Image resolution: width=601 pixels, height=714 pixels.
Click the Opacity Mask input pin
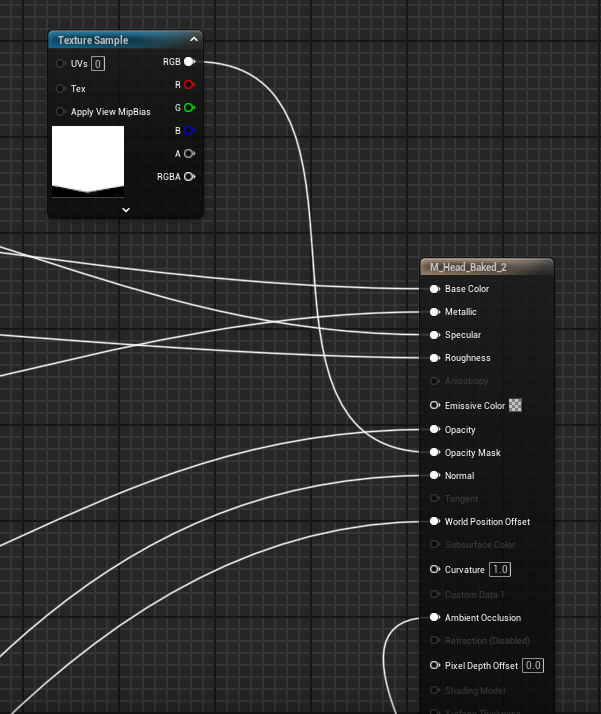(x=434, y=453)
